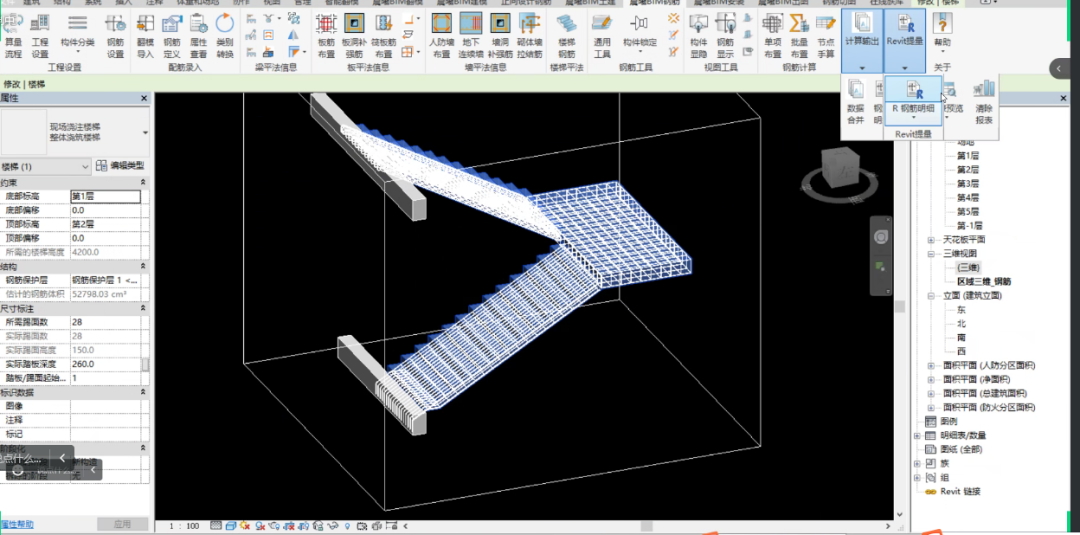The height and width of the screenshot is (535, 1080).
Task: Expand the 计算输出 dropdown button
Action: (x=861, y=67)
